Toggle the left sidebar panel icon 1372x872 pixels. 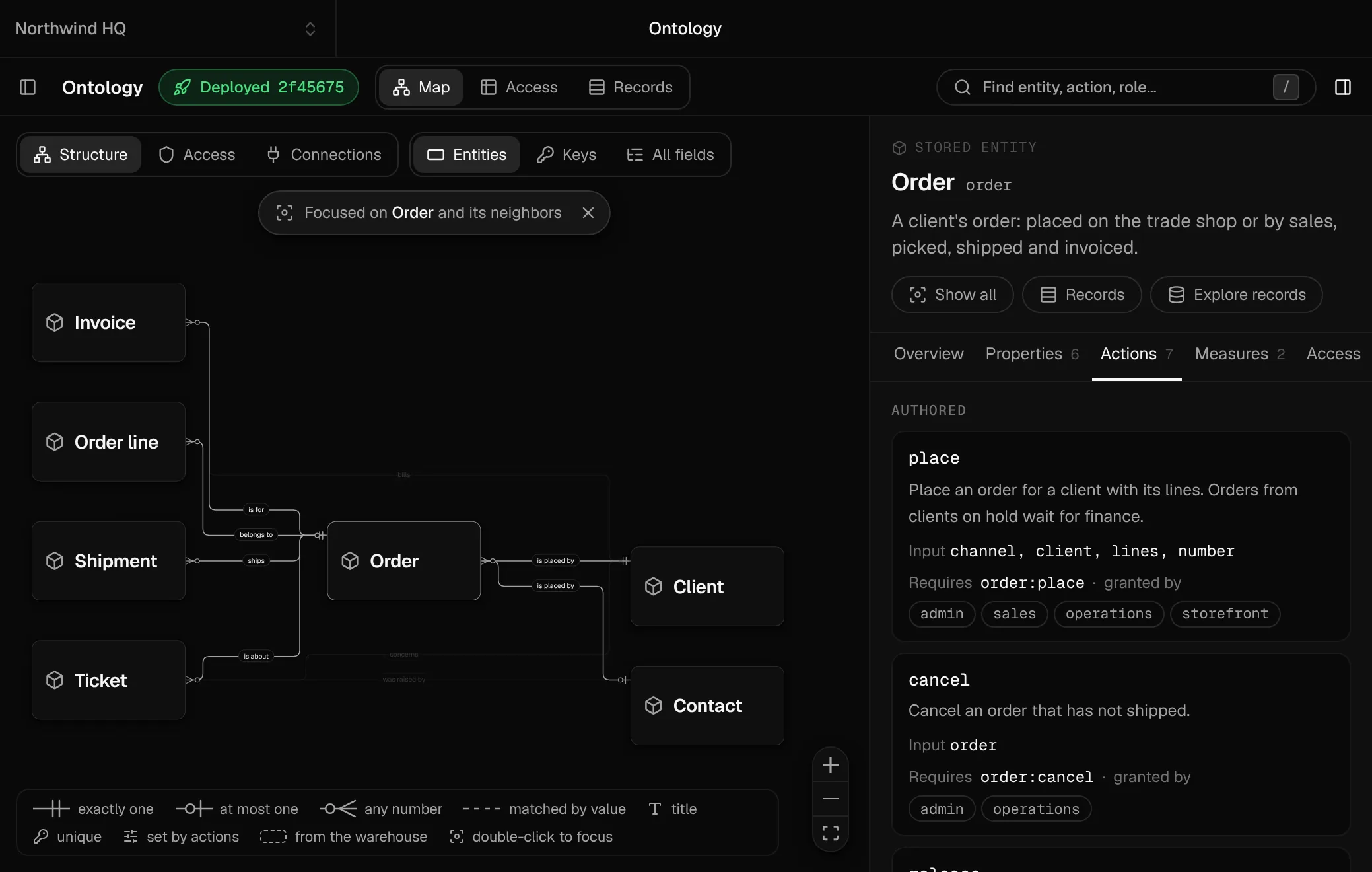point(28,87)
